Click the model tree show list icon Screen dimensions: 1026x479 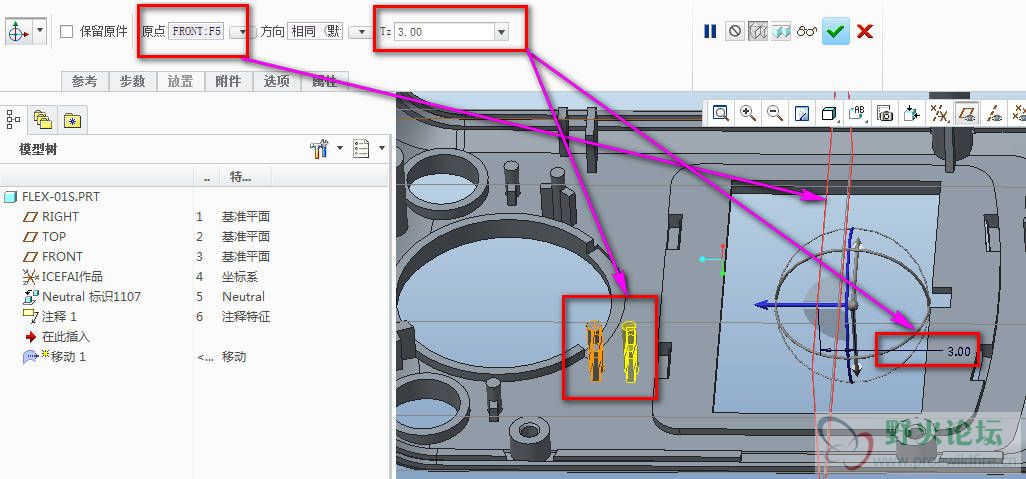[x=361, y=149]
